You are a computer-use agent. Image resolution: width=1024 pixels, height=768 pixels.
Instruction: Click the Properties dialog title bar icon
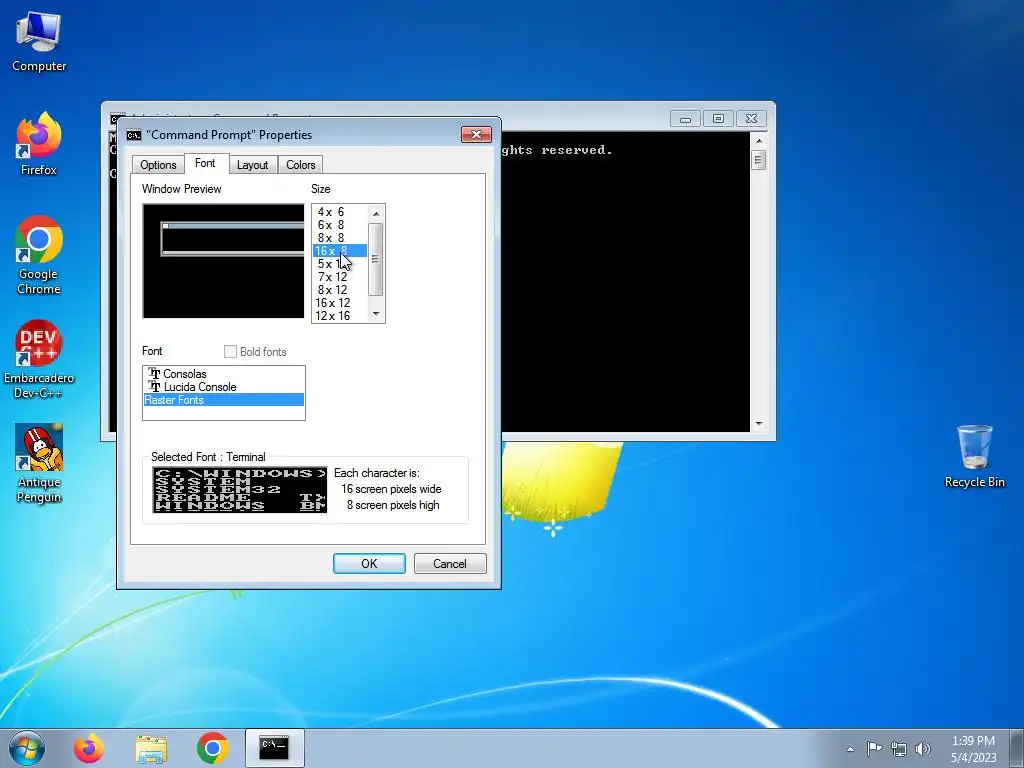tap(134, 135)
